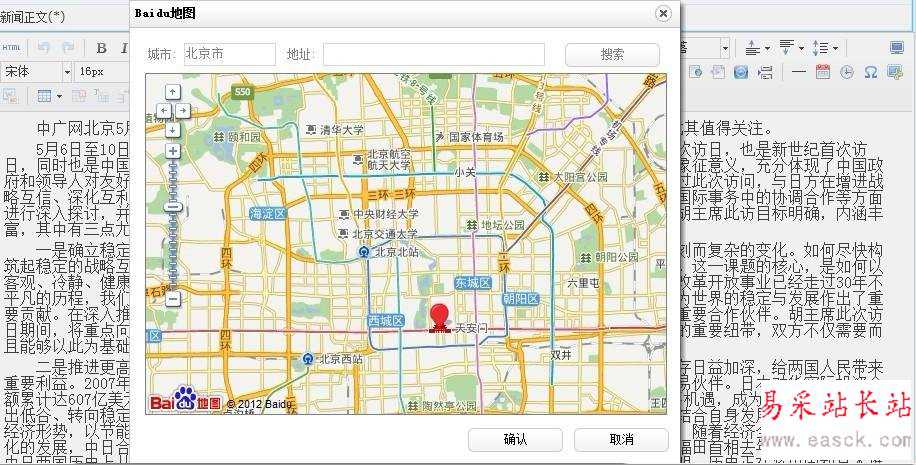Zoom in using the map plus button
The height and width of the screenshot is (465, 916).
tap(173, 151)
